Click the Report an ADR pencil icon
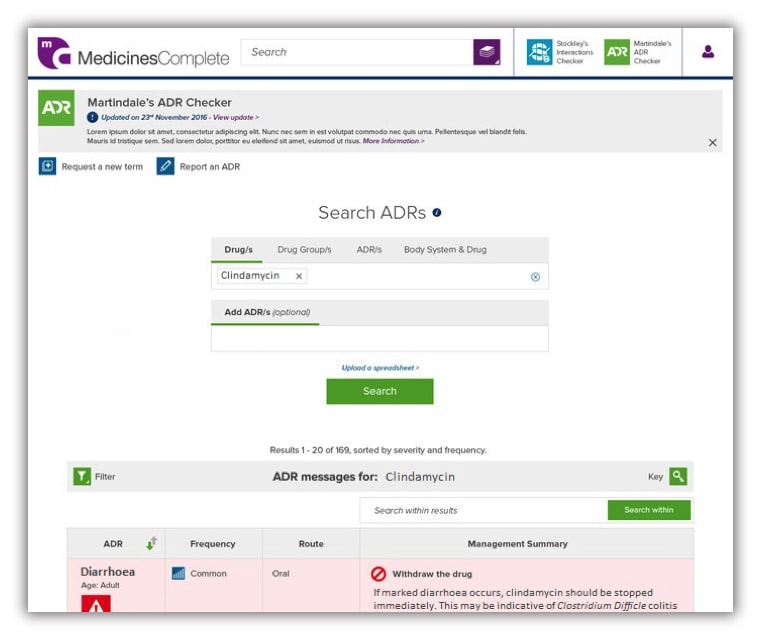762x641 pixels. click(165, 166)
